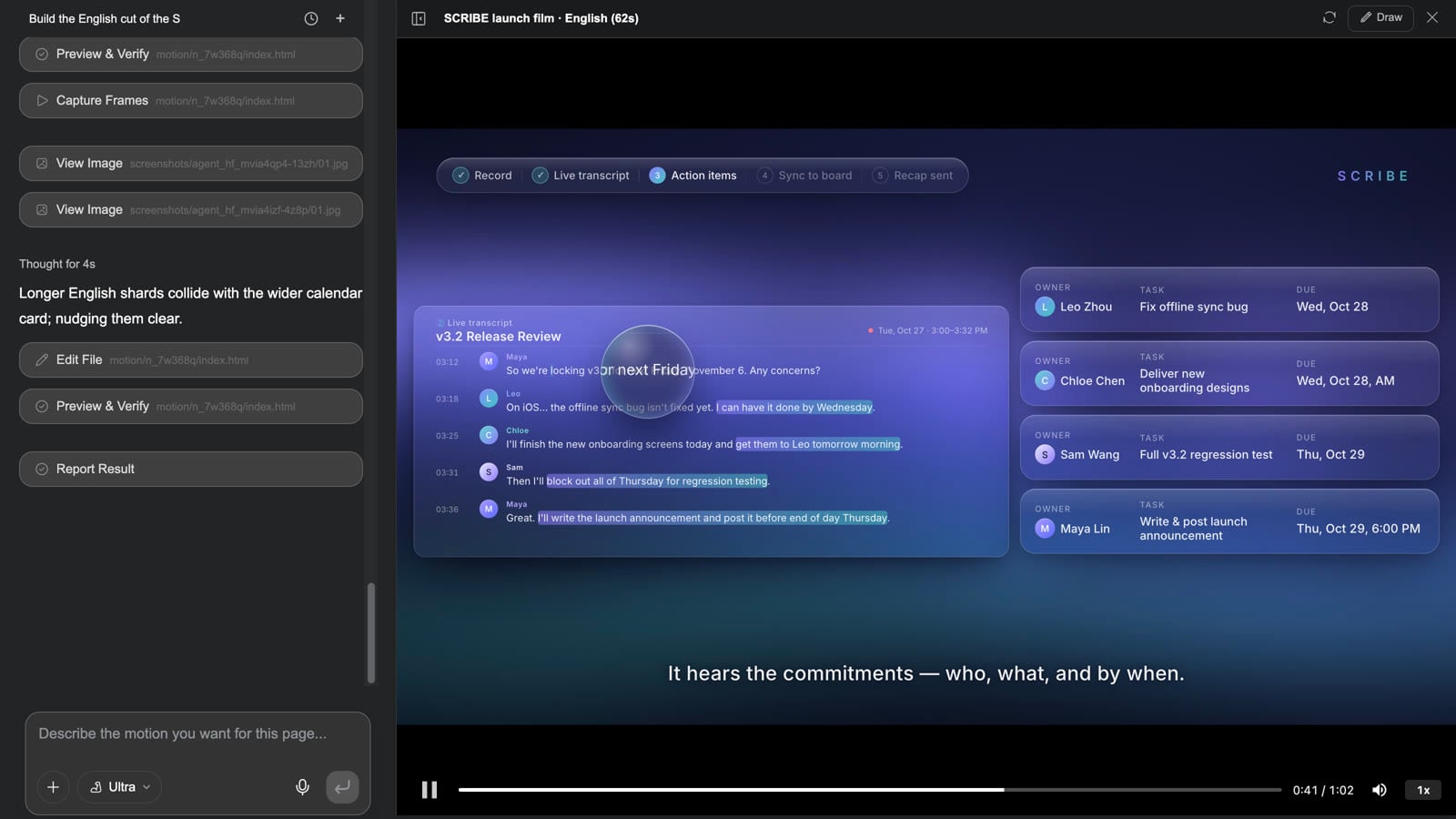Expand the Thought for 4s section
Image resolution: width=1456 pixels, height=819 pixels.
57,264
